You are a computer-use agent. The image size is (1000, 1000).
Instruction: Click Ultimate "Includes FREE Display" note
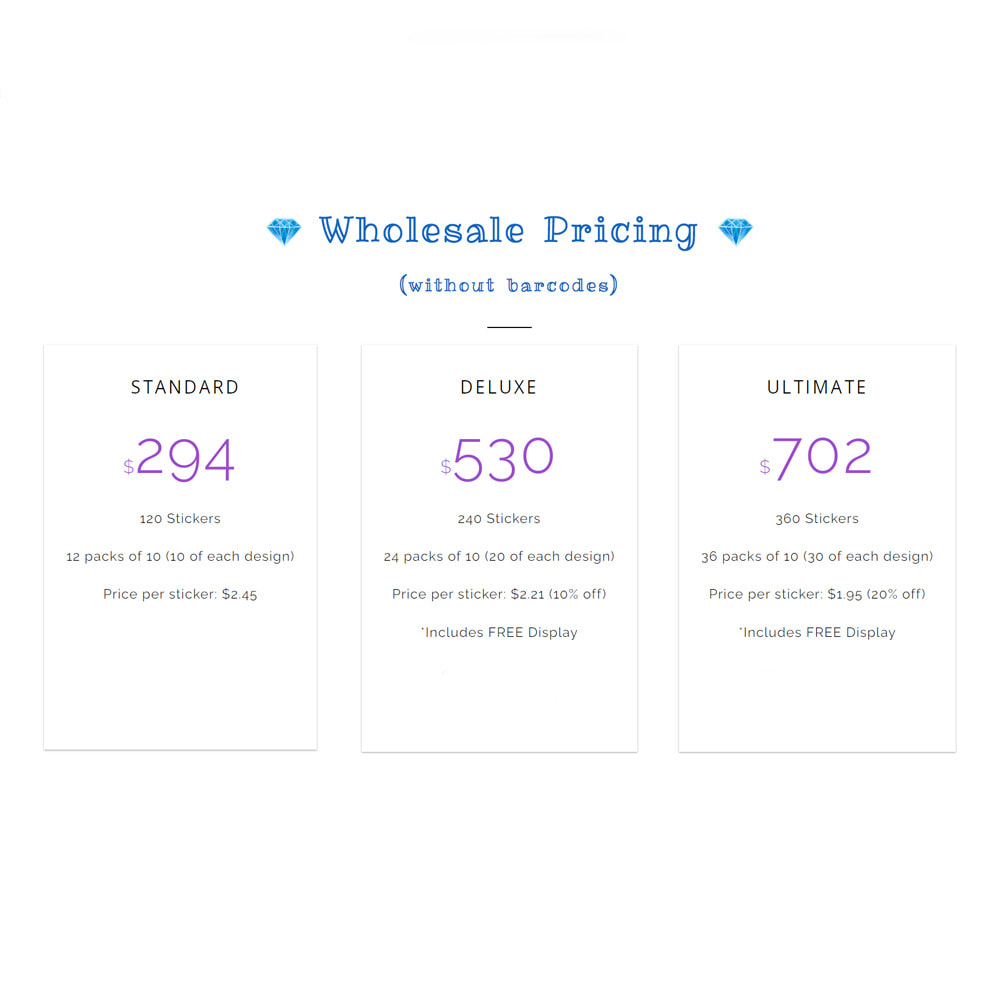coord(817,632)
